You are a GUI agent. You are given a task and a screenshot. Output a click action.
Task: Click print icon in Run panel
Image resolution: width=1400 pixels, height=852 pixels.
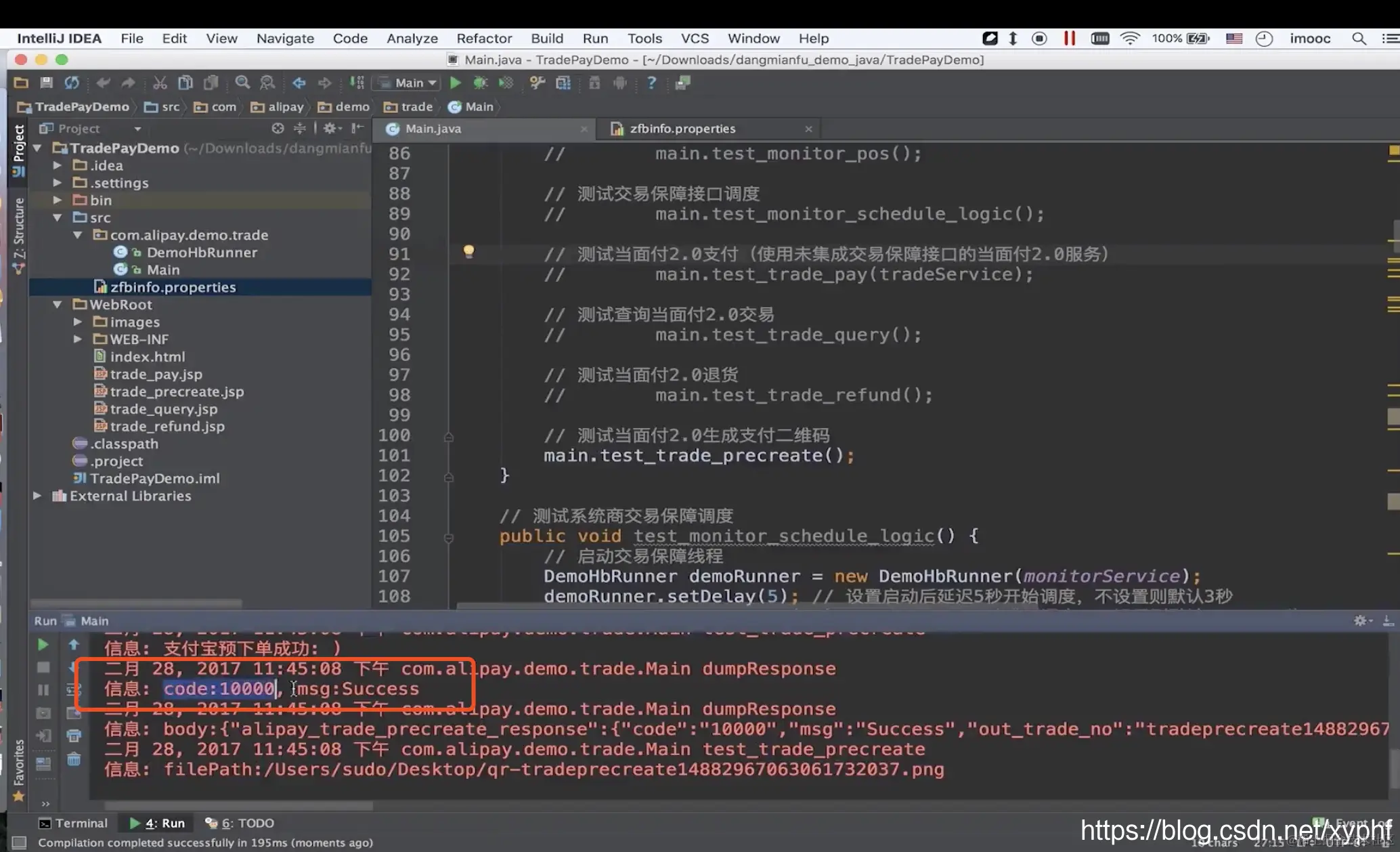click(x=74, y=736)
